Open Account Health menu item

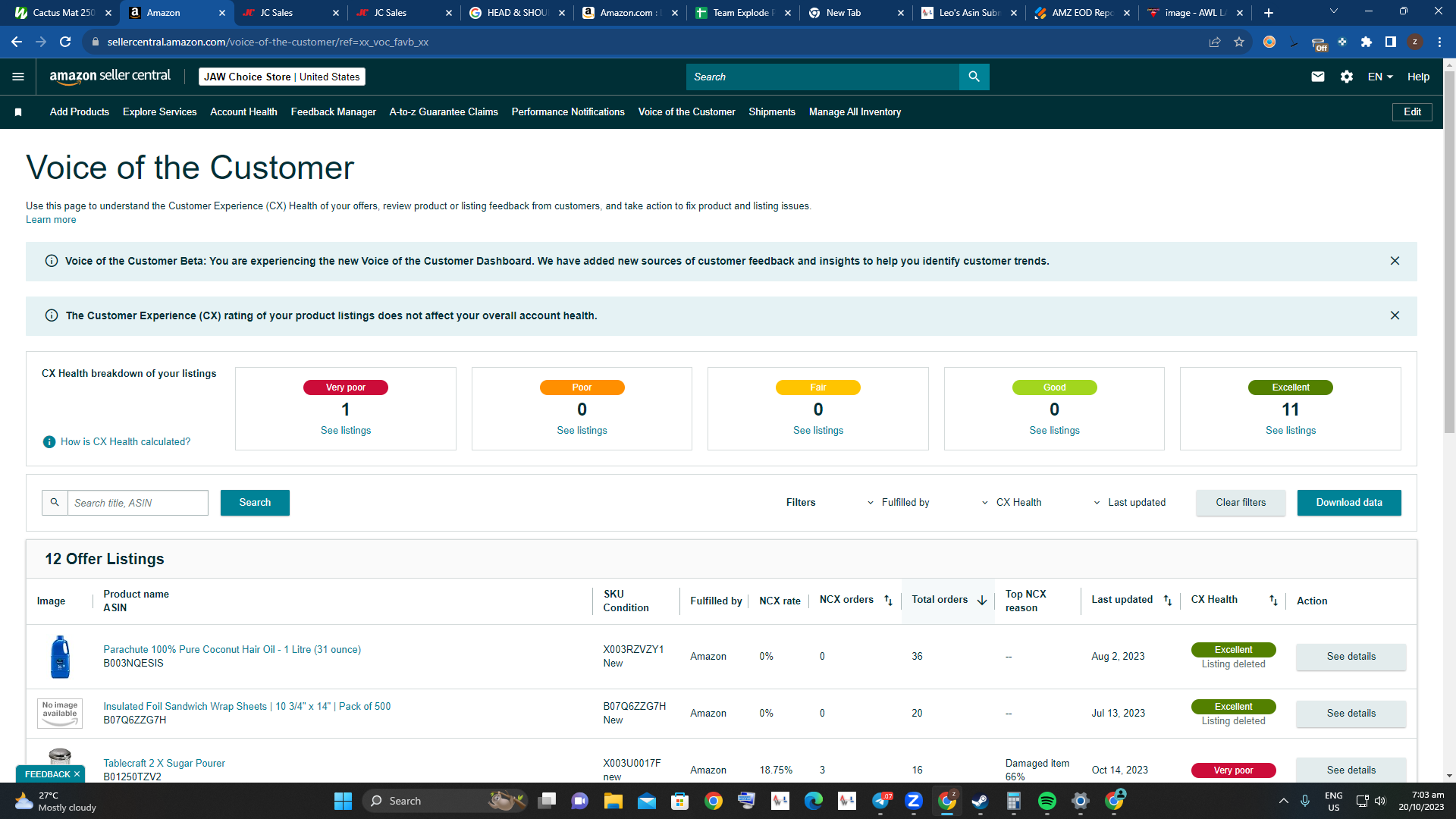[x=243, y=112]
